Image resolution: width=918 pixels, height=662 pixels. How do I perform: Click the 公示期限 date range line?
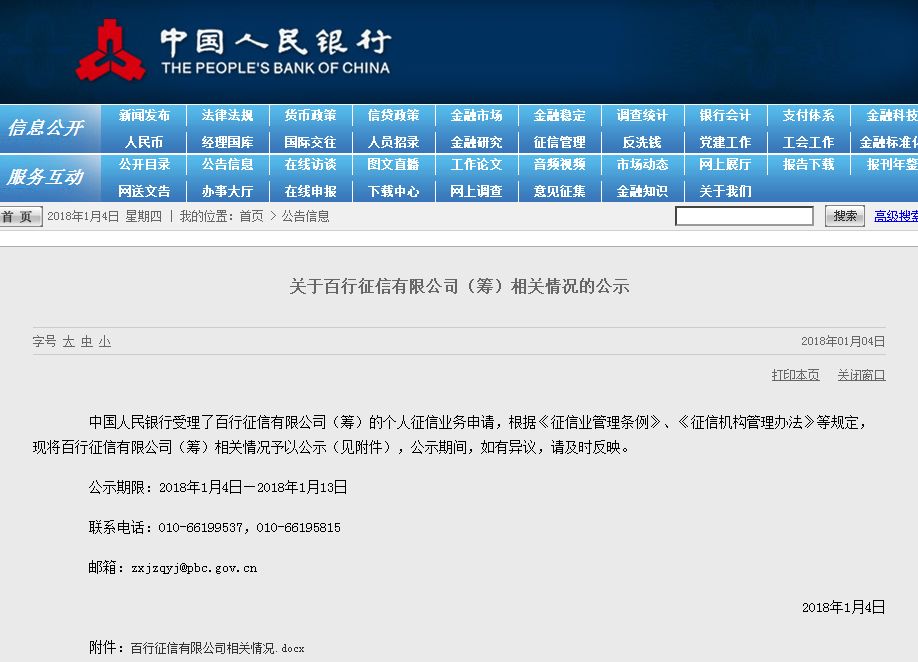[218, 487]
